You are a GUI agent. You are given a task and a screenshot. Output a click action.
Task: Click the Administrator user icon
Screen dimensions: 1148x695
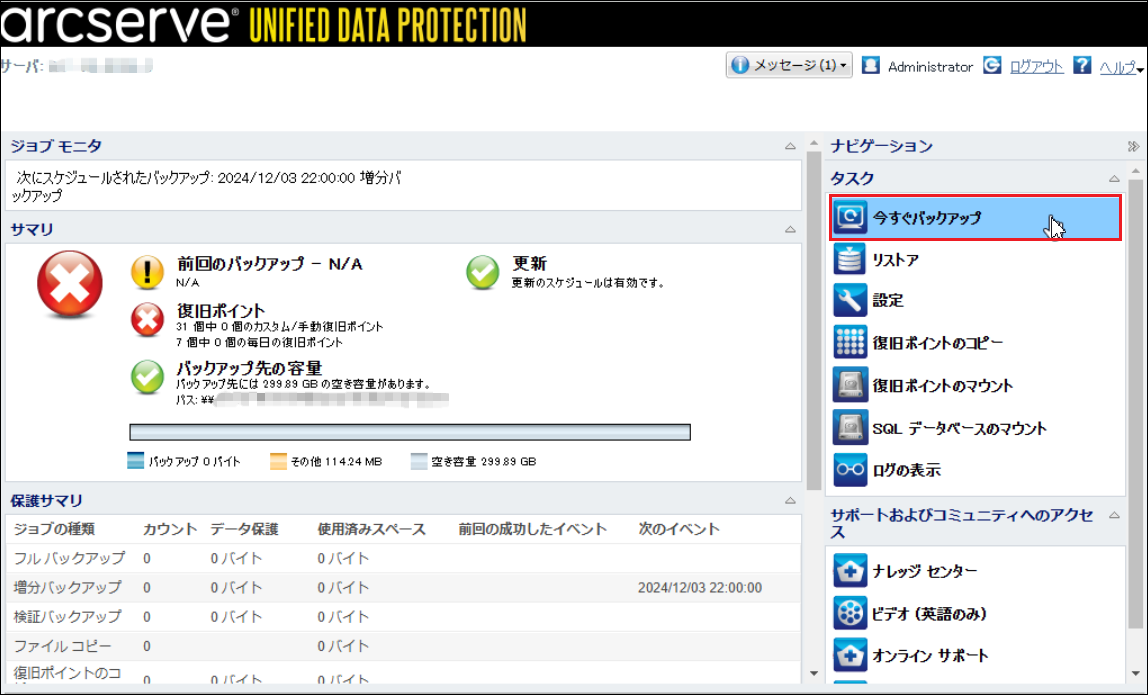tap(871, 65)
